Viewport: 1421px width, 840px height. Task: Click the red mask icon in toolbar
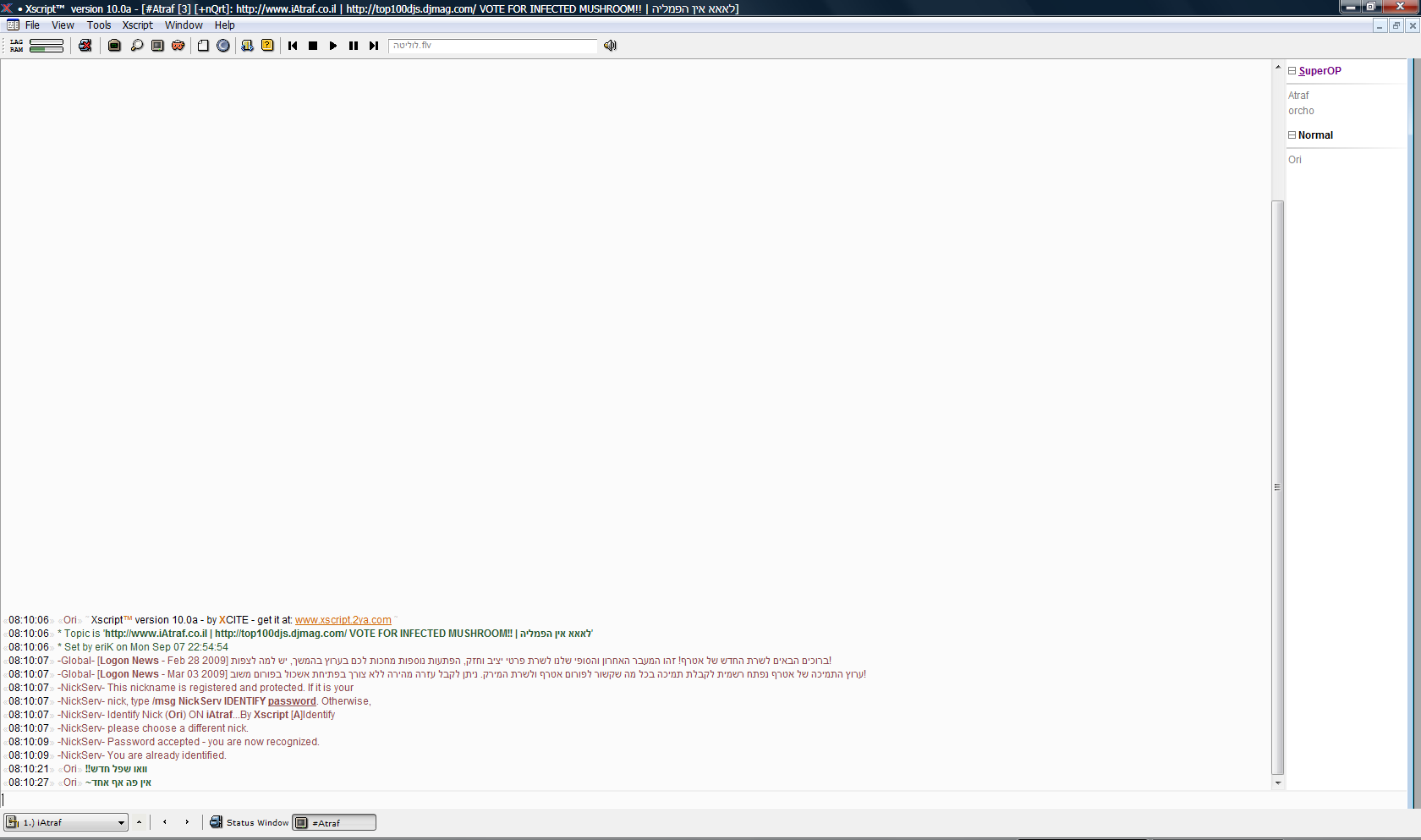(x=178, y=46)
